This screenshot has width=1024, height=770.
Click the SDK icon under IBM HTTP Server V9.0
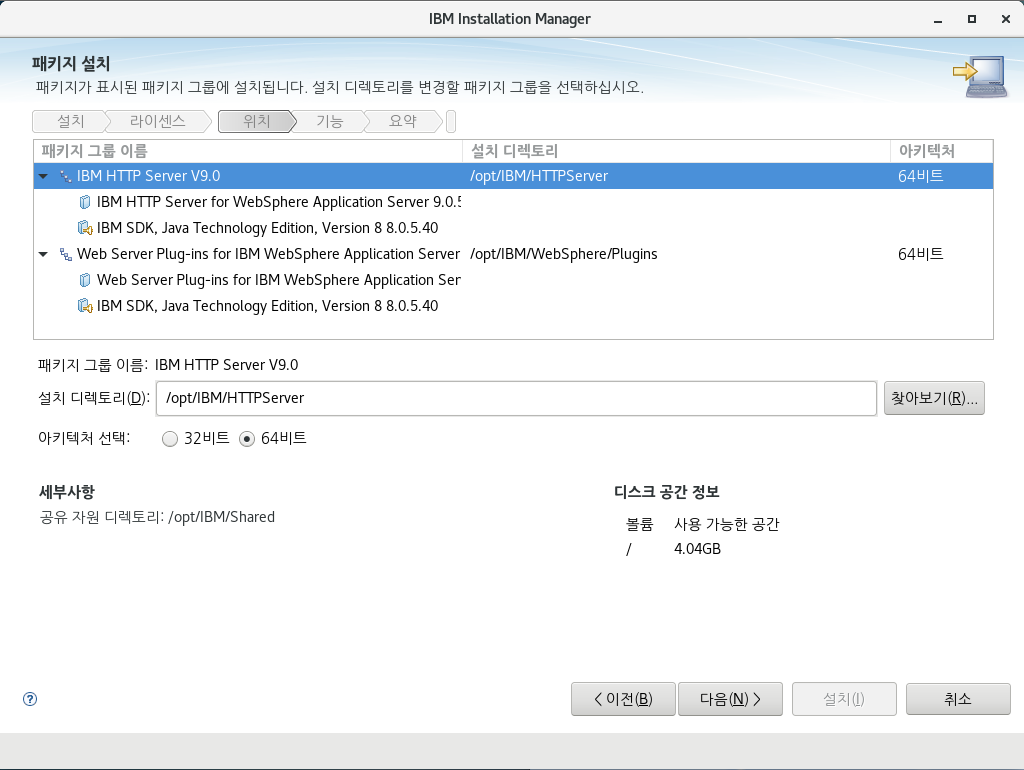coord(85,228)
